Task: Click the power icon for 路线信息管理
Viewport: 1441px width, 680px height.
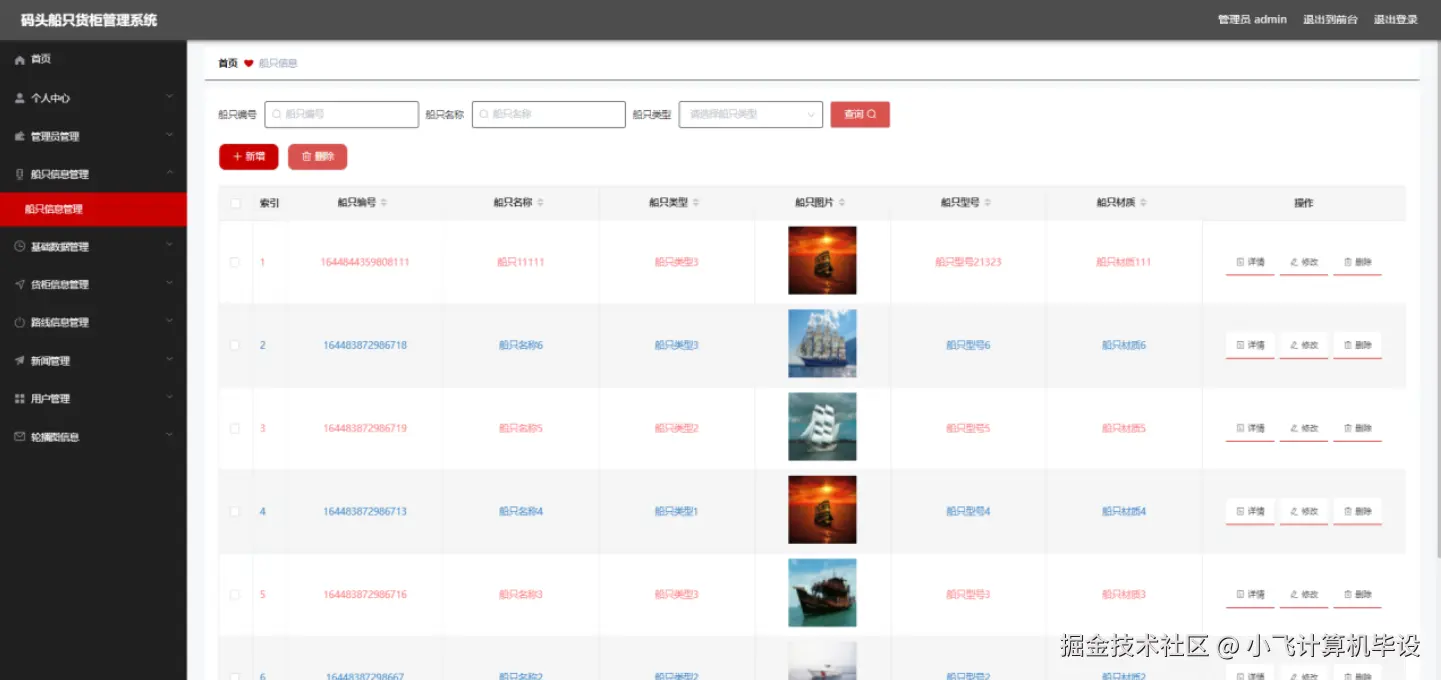Action: [20, 323]
